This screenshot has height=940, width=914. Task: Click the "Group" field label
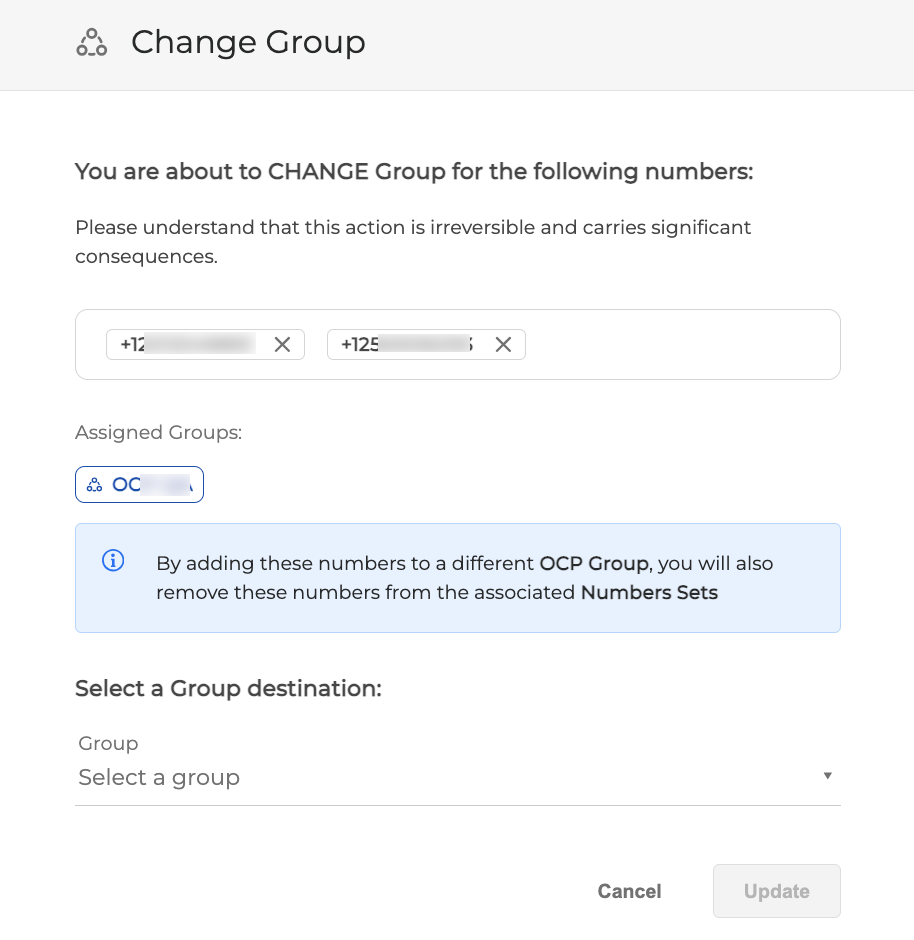click(108, 743)
